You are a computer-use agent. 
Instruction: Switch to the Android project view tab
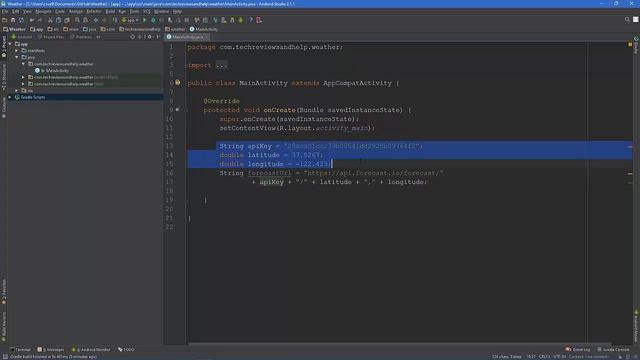tap(22, 37)
